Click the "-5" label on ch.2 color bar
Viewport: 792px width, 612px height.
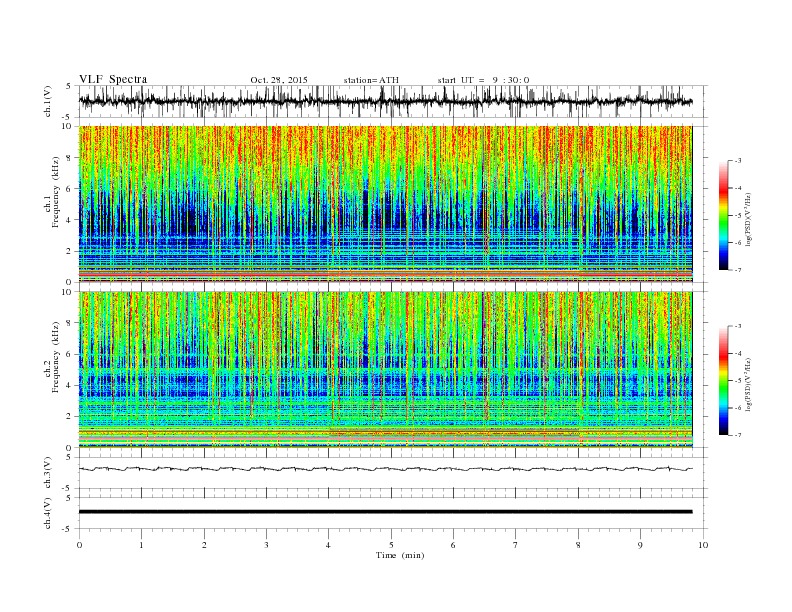pyautogui.click(x=738, y=381)
